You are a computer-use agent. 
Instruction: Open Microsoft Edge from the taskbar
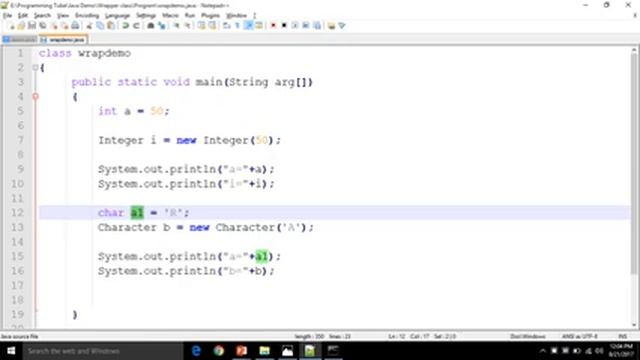point(196,351)
